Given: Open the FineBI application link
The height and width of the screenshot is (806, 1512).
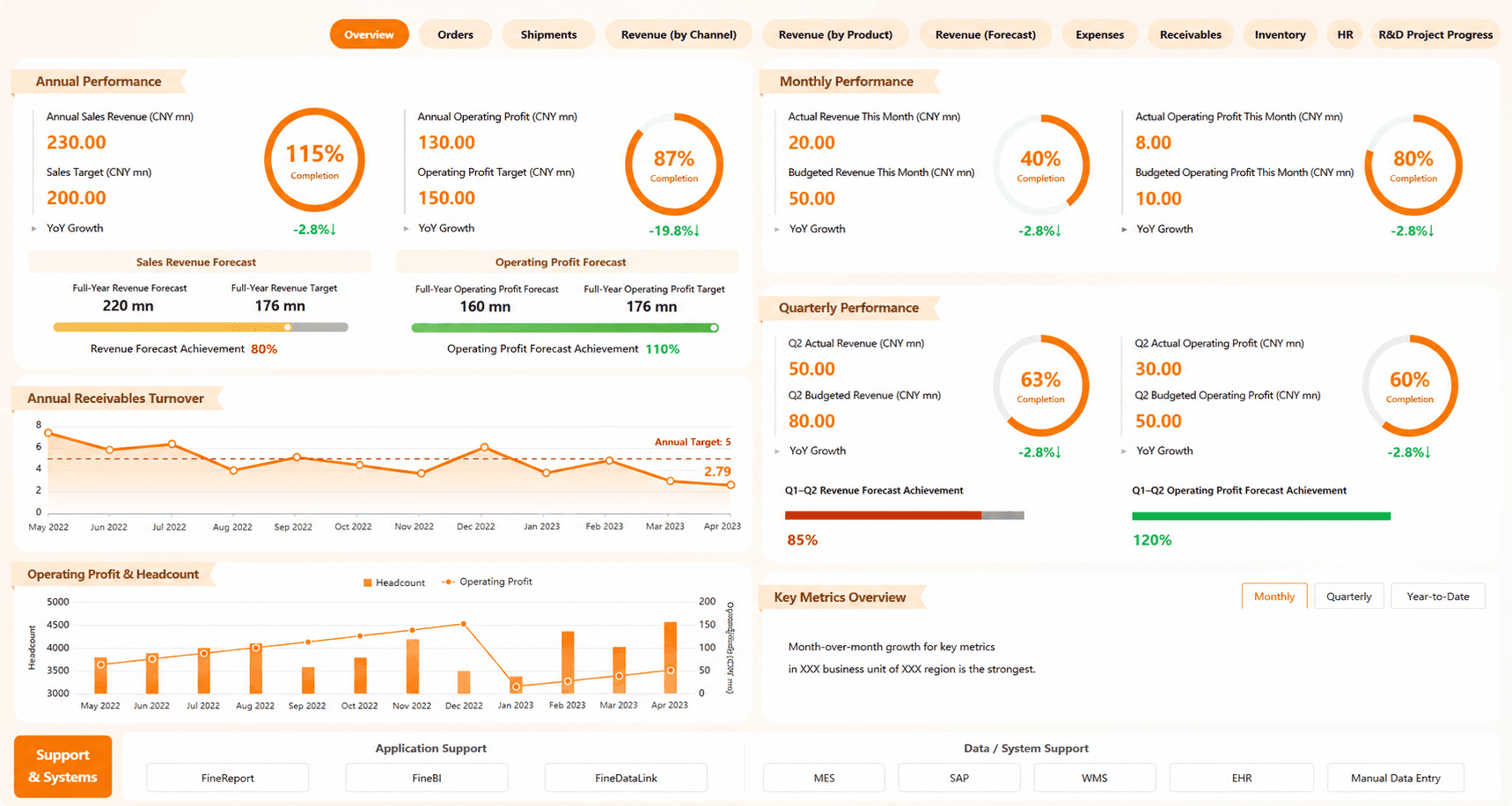Looking at the screenshot, I should point(427,778).
